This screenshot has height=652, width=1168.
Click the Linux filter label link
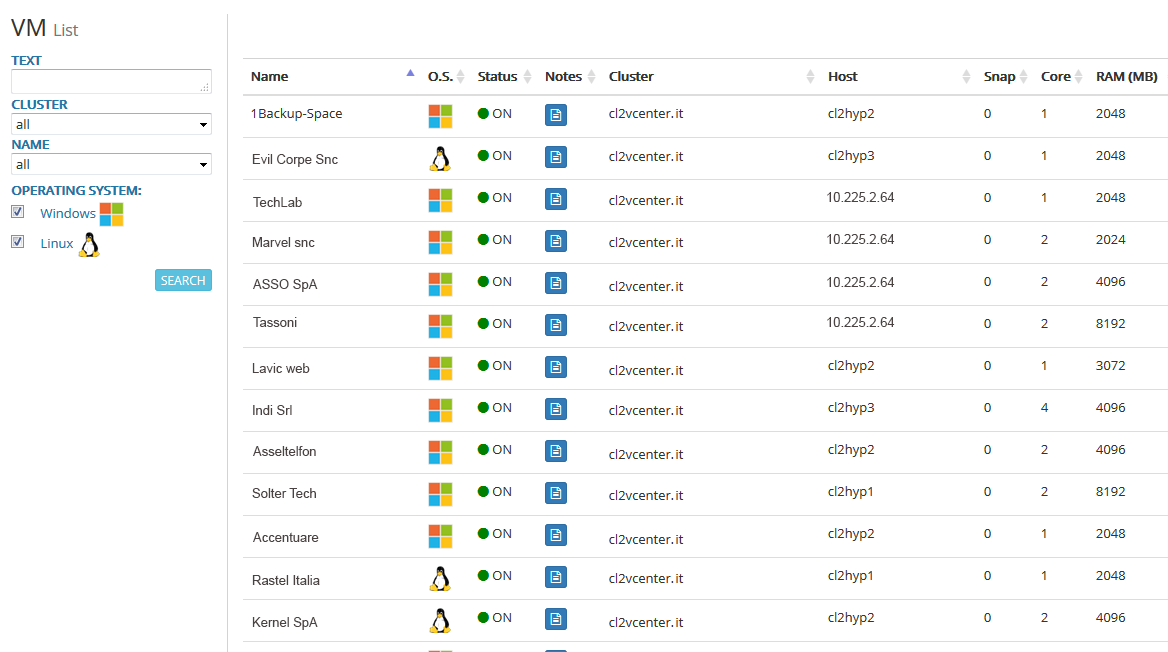[x=57, y=243]
